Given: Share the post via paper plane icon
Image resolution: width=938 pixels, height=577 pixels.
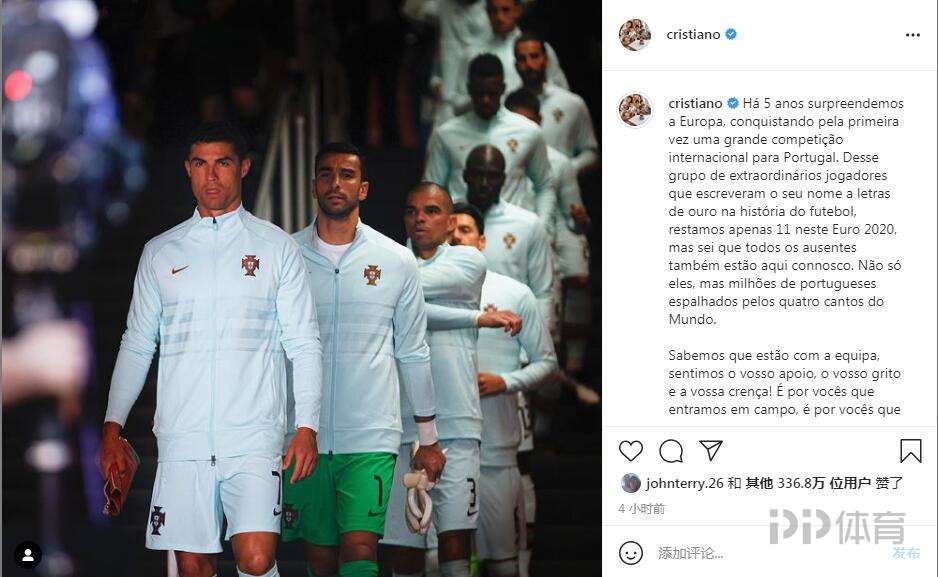Looking at the screenshot, I should tap(711, 450).
